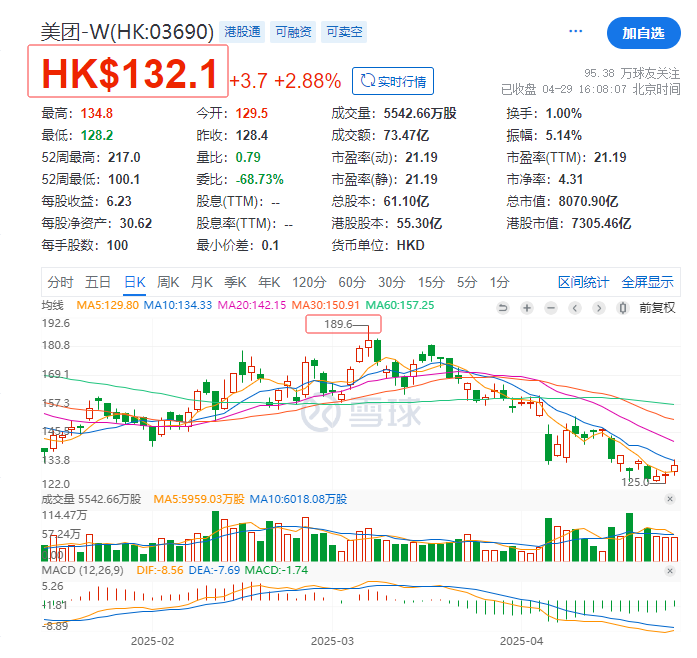Screen dimensions: 697x658
Task: Switch to the 五日 chart tab
Action: [x=98, y=282]
